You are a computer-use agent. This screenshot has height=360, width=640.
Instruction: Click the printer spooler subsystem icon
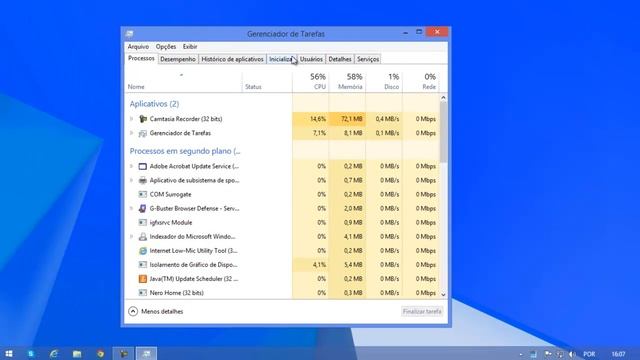coord(142,180)
